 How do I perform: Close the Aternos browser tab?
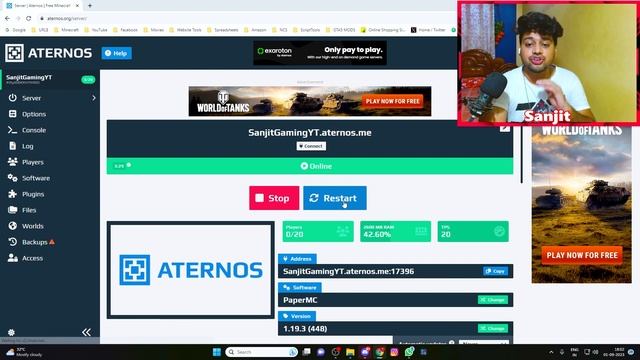[77, 6]
